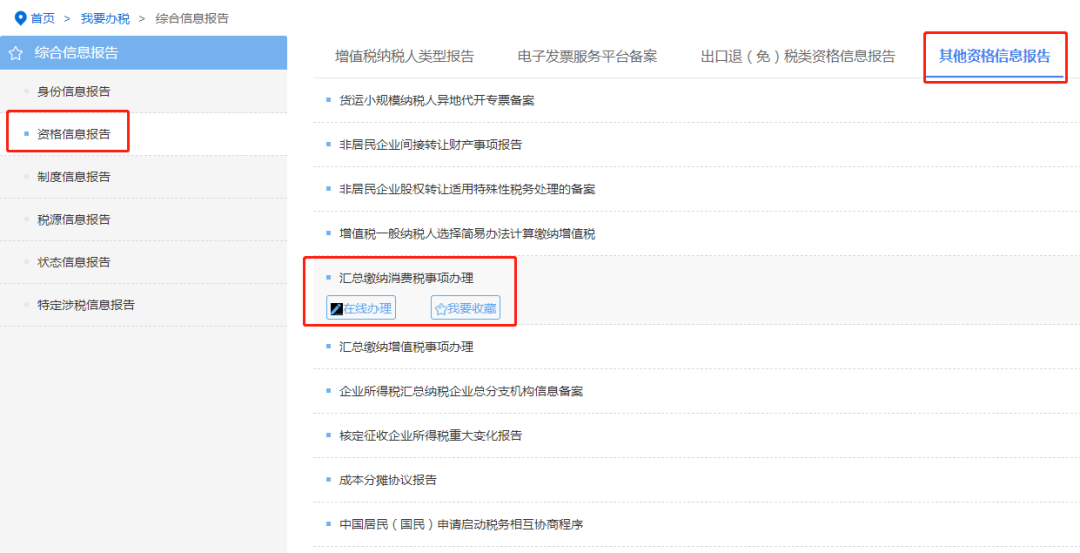Click the location pin icon in breadcrumb

(x=21, y=18)
